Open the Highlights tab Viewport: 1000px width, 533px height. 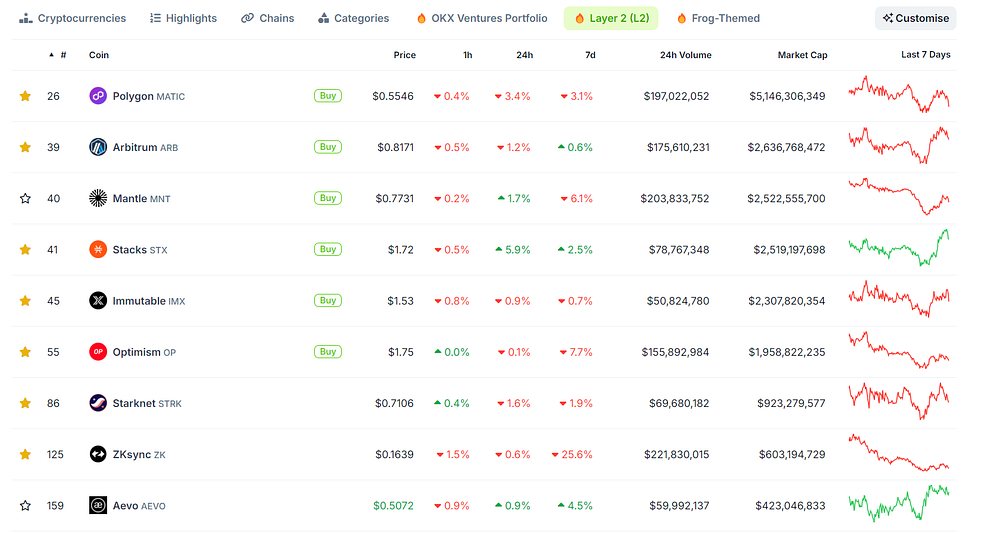coord(184,18)
